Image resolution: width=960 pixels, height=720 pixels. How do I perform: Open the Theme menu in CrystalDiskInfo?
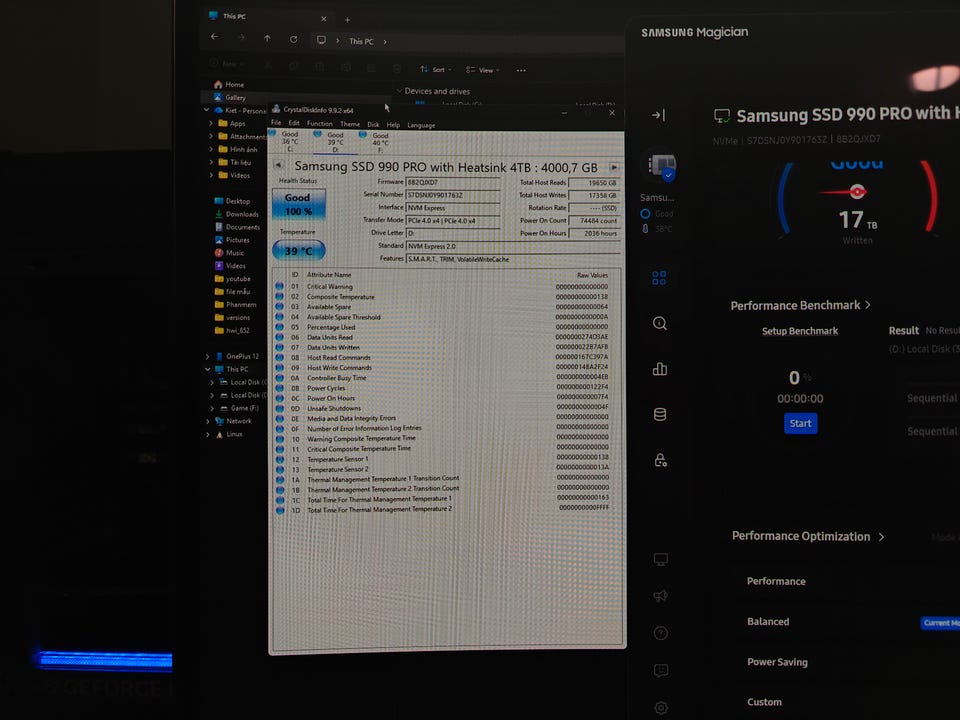pos(350,124)
